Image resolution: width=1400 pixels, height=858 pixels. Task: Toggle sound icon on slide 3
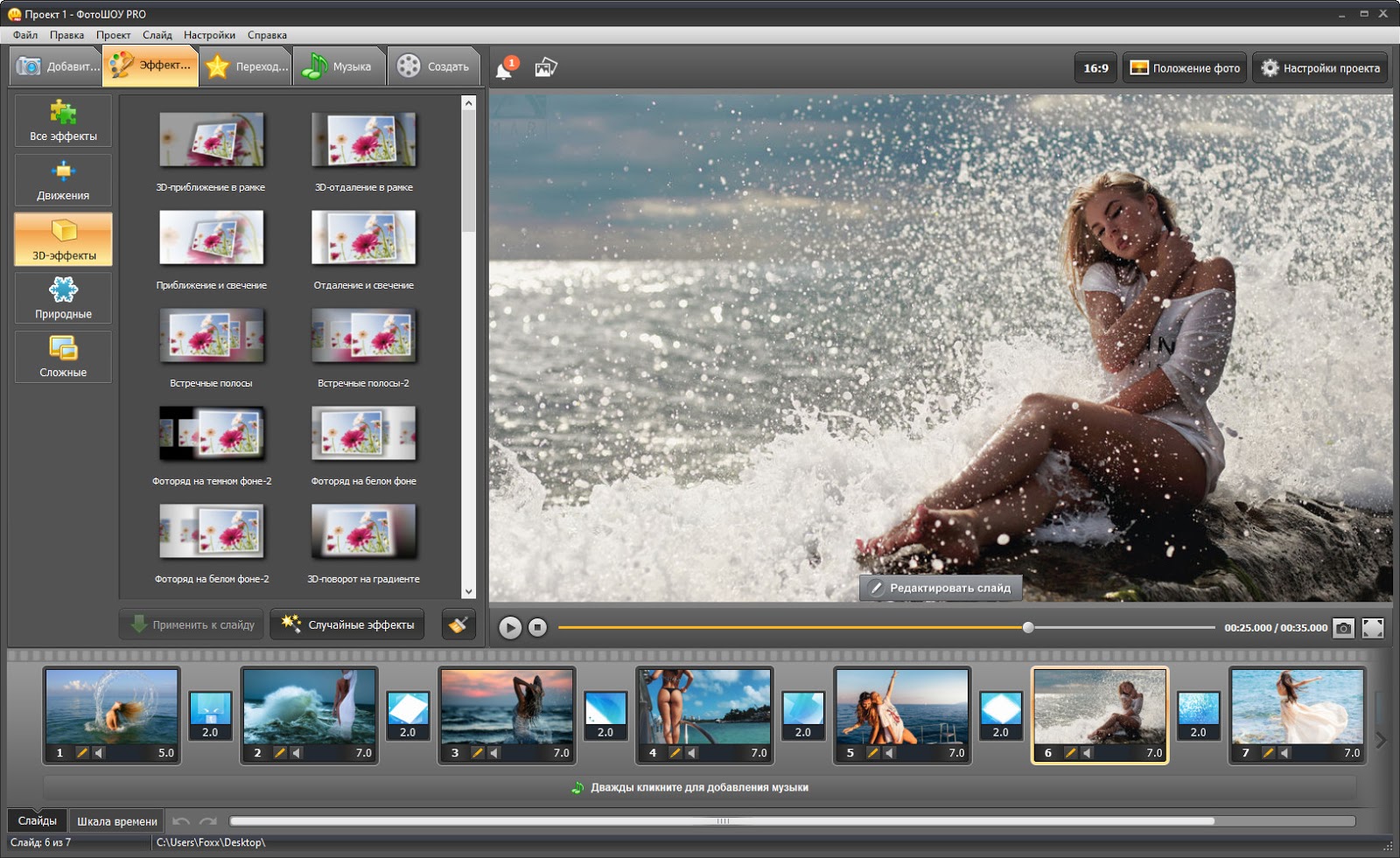493,752
